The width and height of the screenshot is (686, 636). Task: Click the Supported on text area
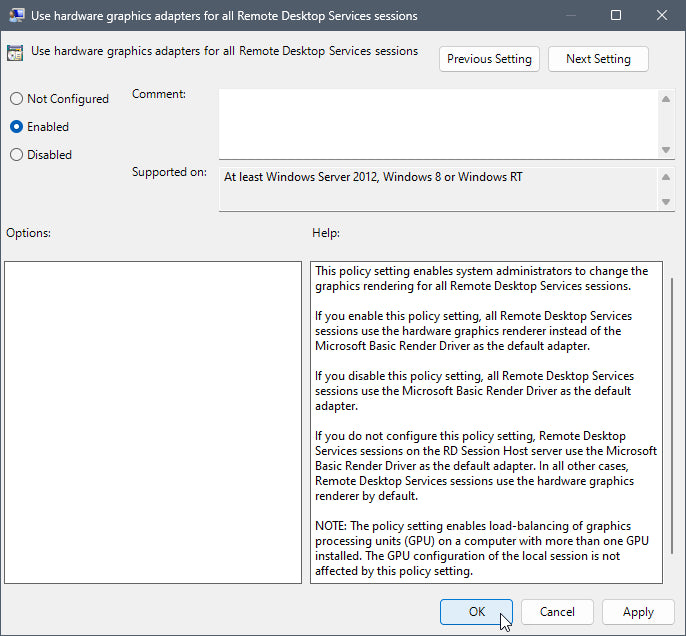pyautogui.click(x=438, y=189)
